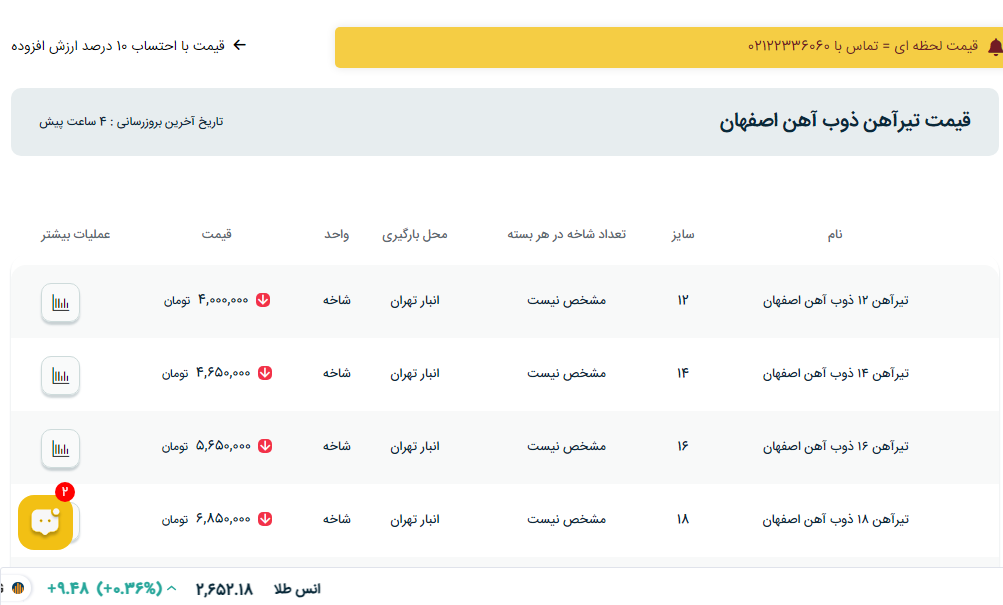
Task: Click red down-arrow beside ۵,۶۵۰,۰۰۰ price
Action: point(264,446)
